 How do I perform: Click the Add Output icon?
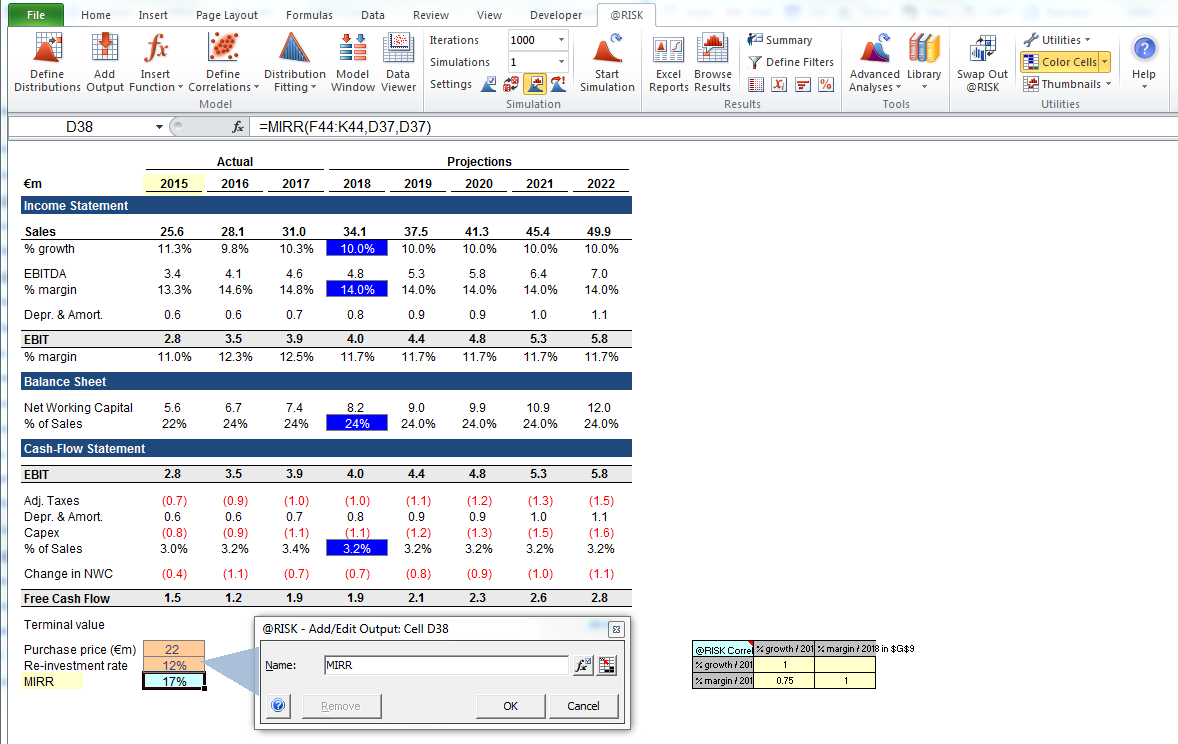click(104, 63)
